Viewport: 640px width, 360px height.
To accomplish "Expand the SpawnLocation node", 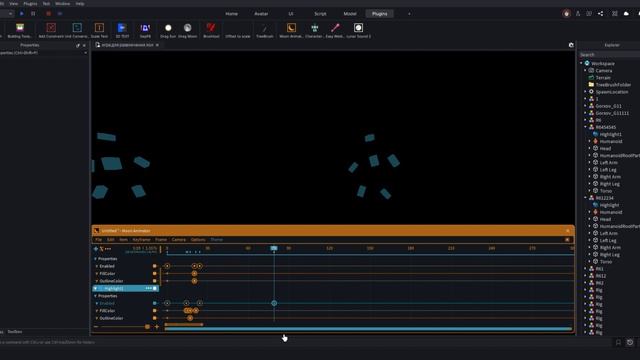I will tap(585, 92).
